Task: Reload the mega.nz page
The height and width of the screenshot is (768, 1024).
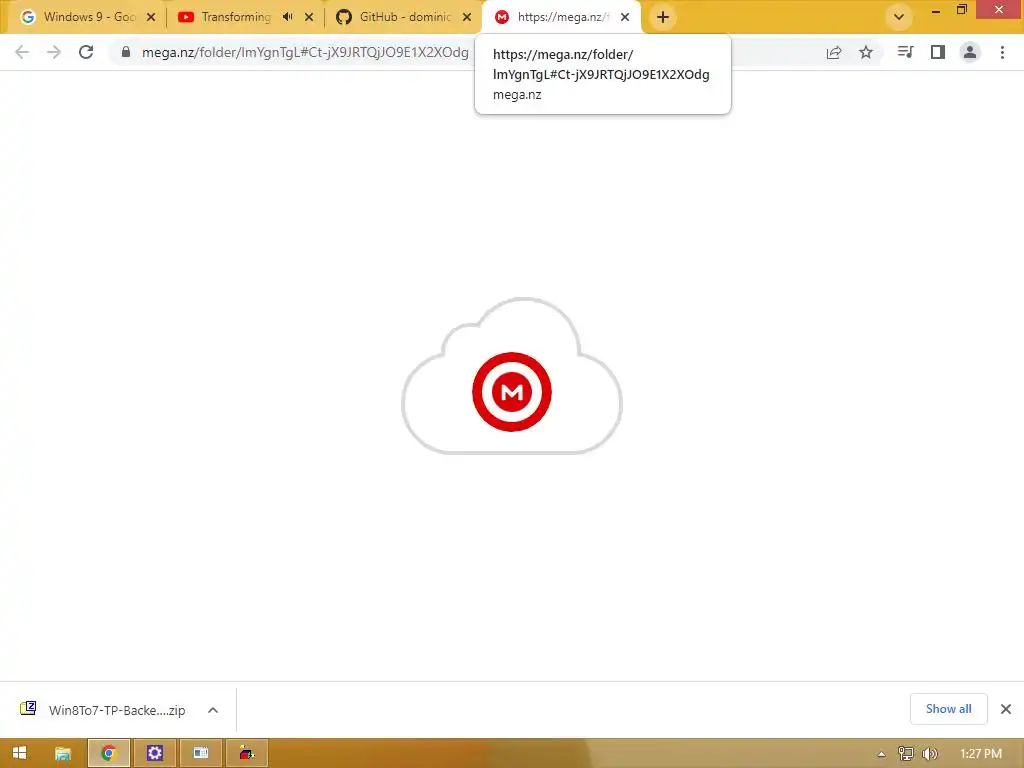Action: 86,52
